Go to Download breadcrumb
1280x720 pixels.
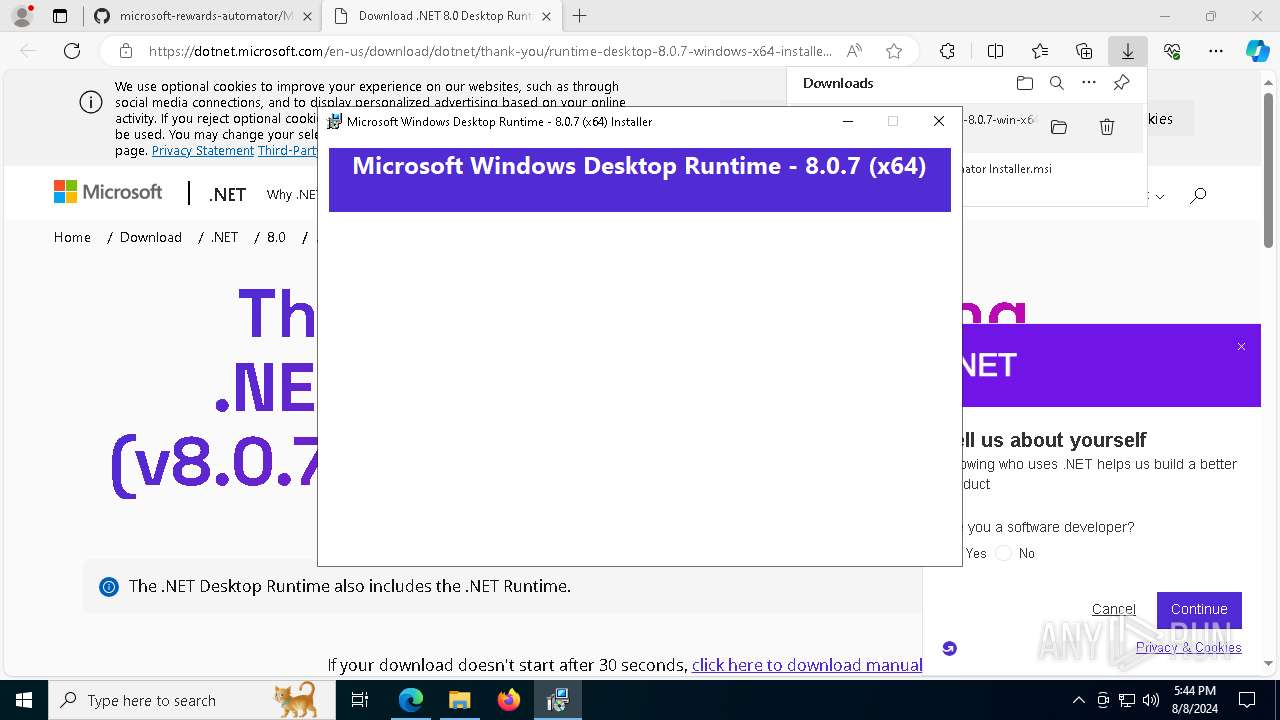coord(151,237)
